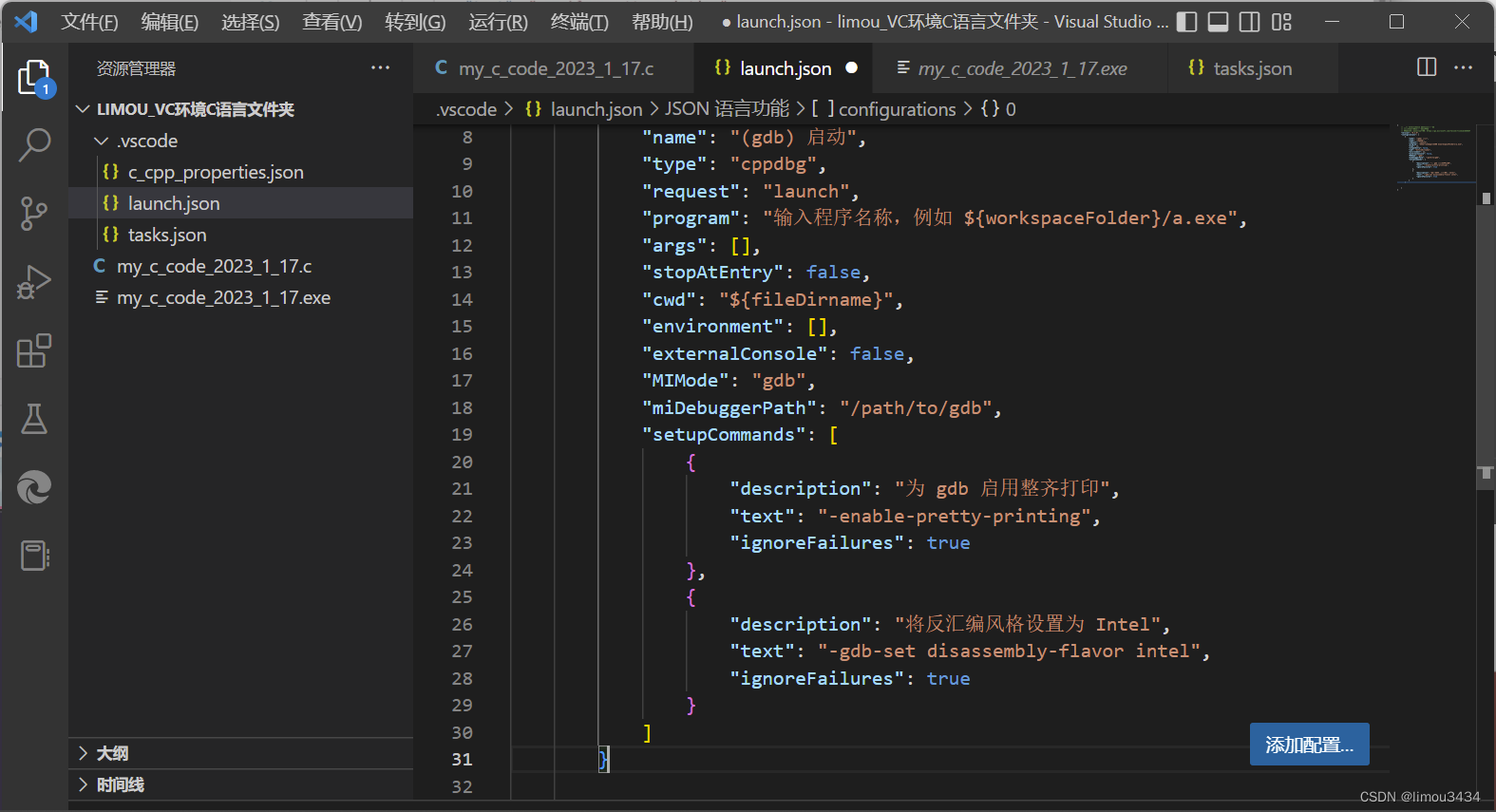Click JSON icon beside c_cpp_properties.json
The height and width of the screenshot is (812, 1496).
(111, 172)
